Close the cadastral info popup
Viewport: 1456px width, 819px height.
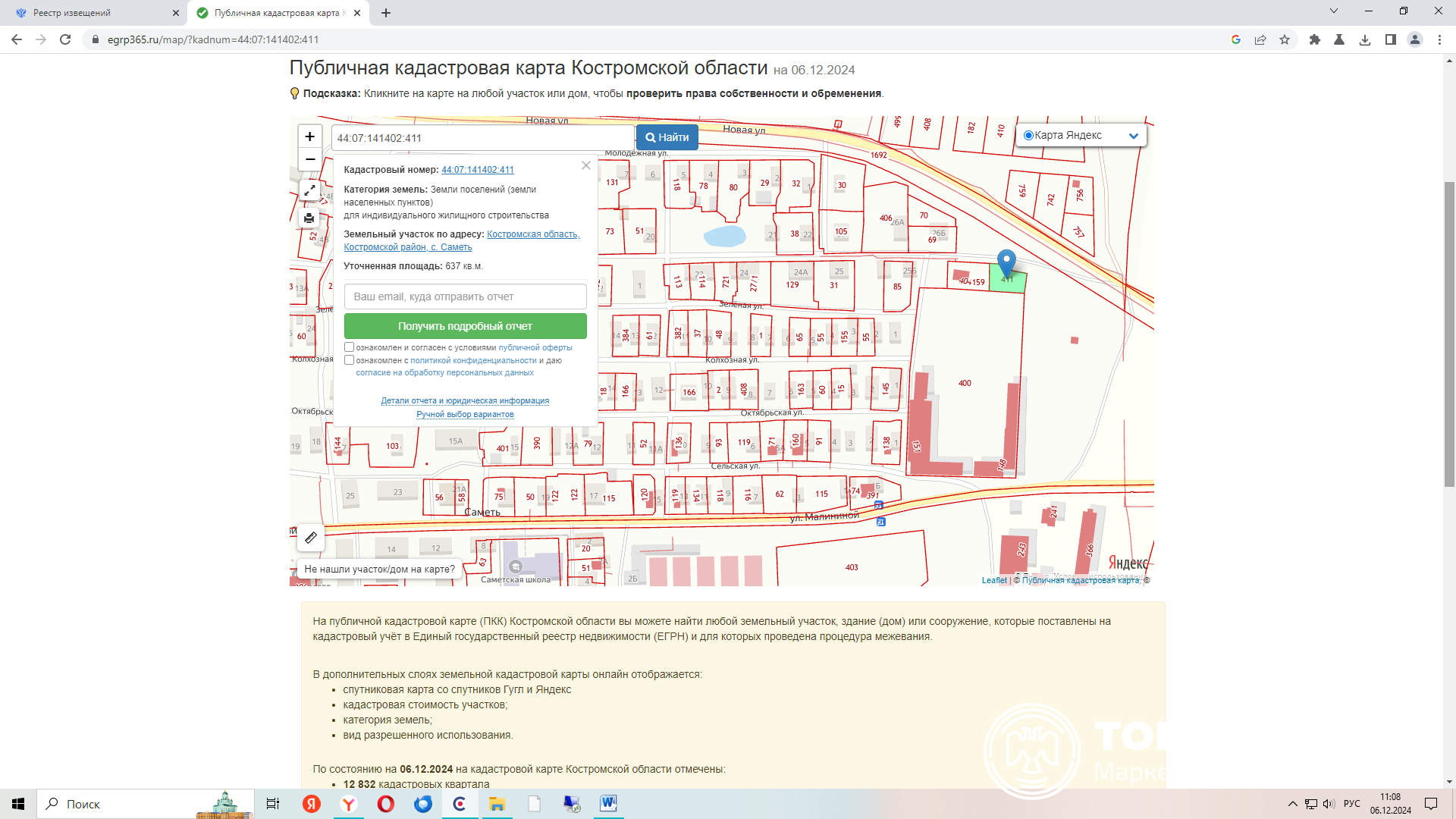coord(586,165)
